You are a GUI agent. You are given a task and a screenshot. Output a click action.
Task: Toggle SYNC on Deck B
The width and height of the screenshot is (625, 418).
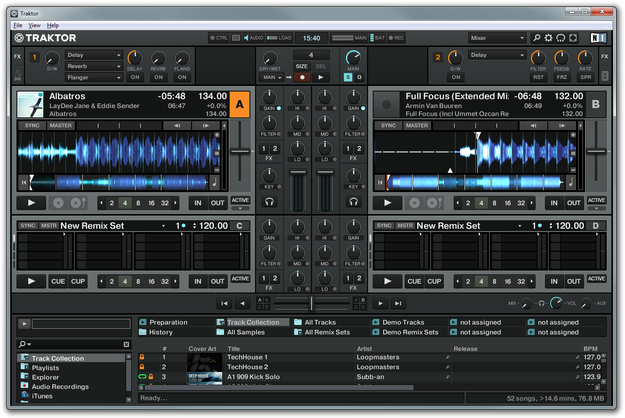click(x=388, y=126)
